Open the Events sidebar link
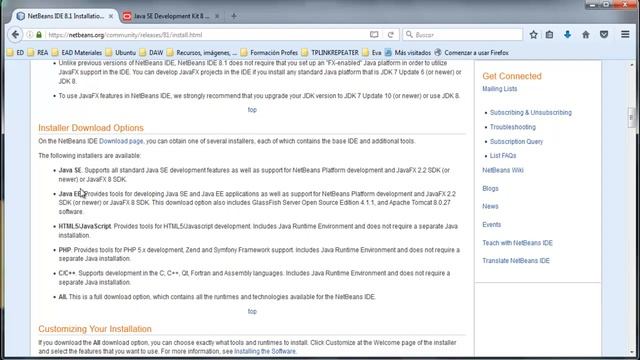 pyautogui.click(x=491, y=225)
